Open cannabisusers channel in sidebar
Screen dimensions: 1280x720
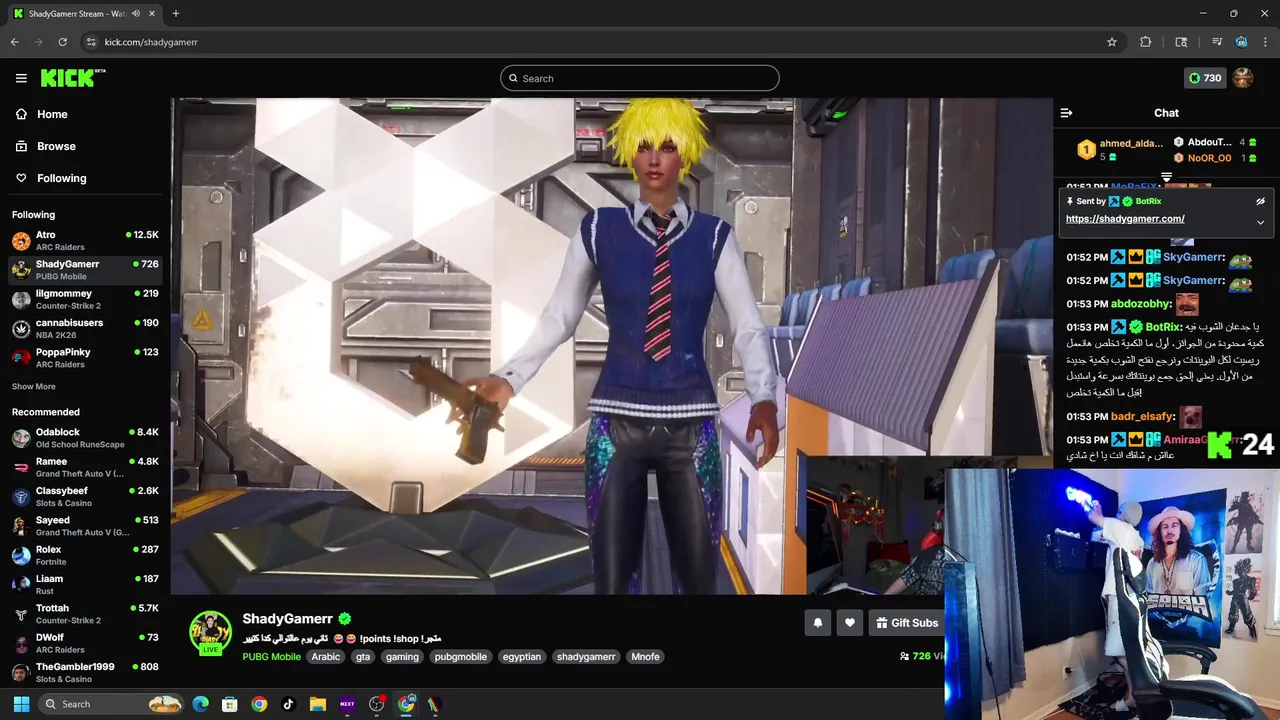85,329
